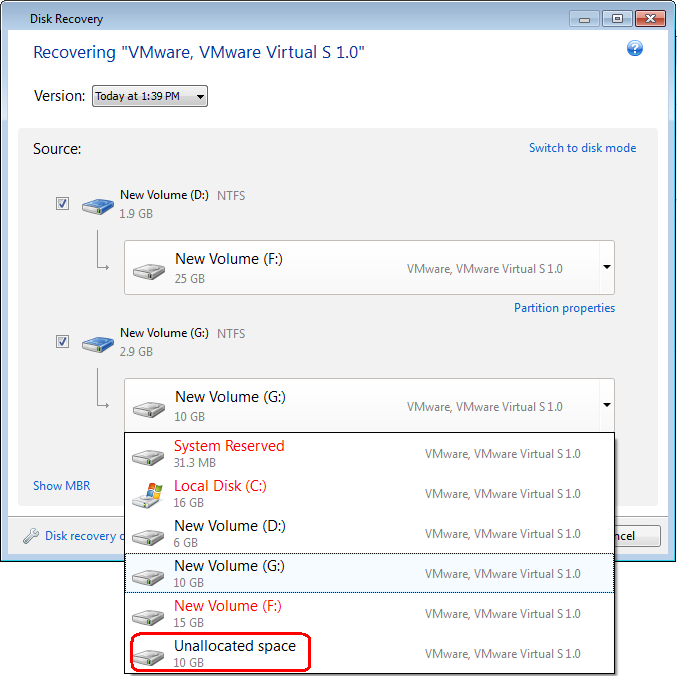Click the Switch to disk mode link

(x=582, y=148)
